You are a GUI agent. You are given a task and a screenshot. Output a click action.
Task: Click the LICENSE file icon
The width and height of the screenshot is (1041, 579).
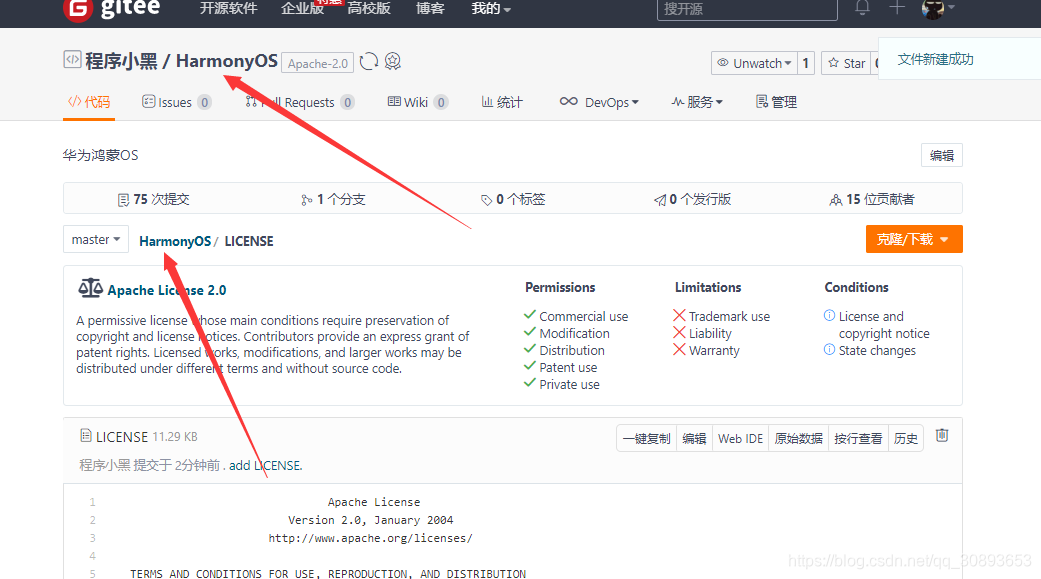coord(86,436)
